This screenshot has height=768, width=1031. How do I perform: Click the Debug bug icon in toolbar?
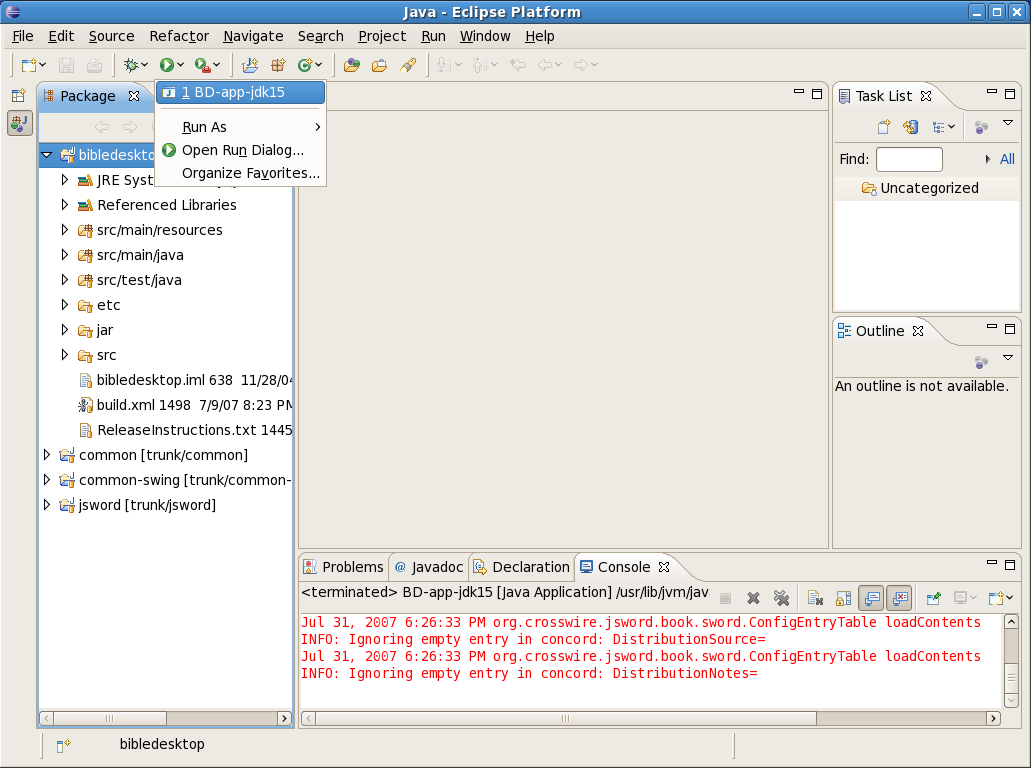click(130, 65)
